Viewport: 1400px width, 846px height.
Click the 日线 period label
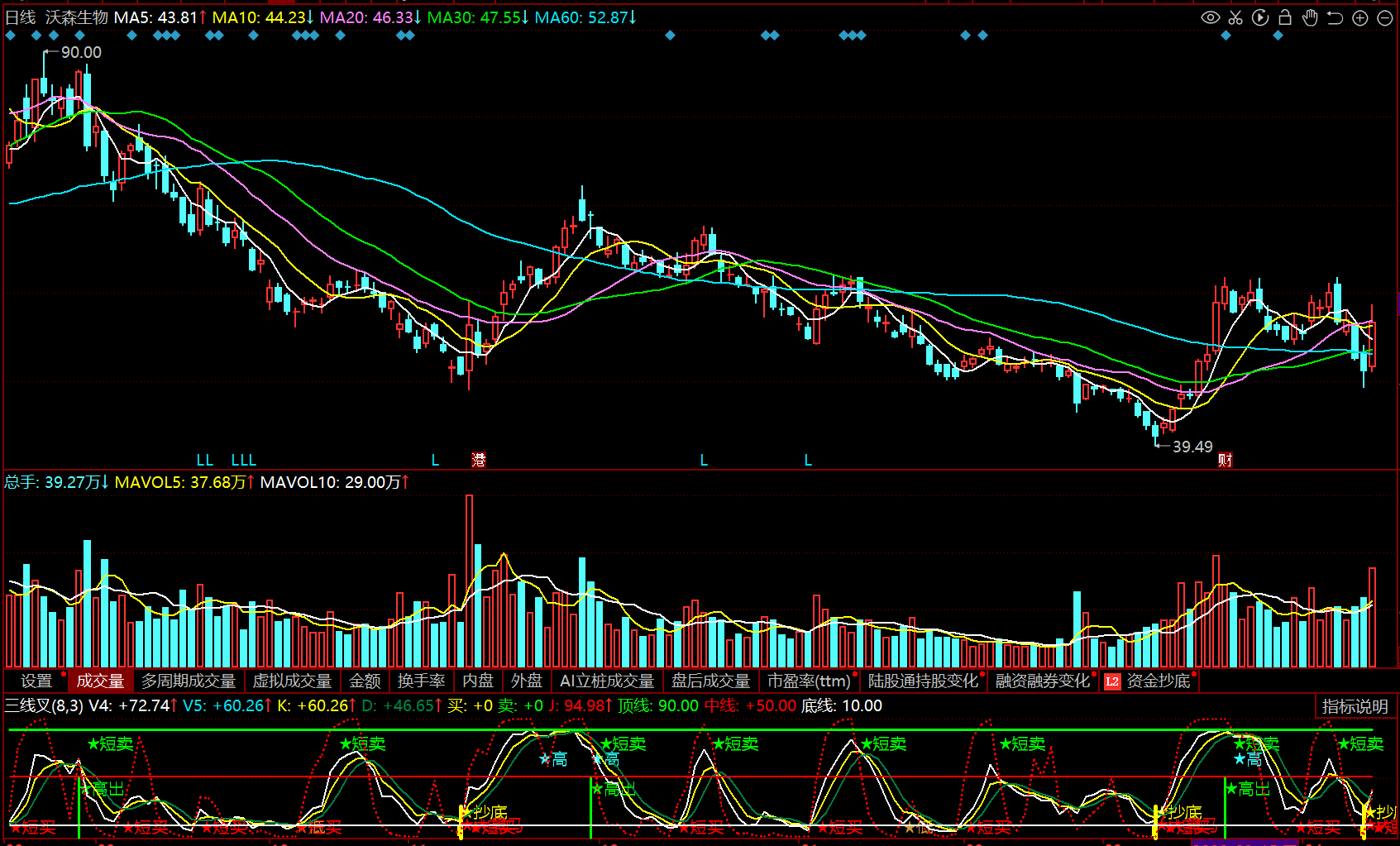tap(21, 17)
